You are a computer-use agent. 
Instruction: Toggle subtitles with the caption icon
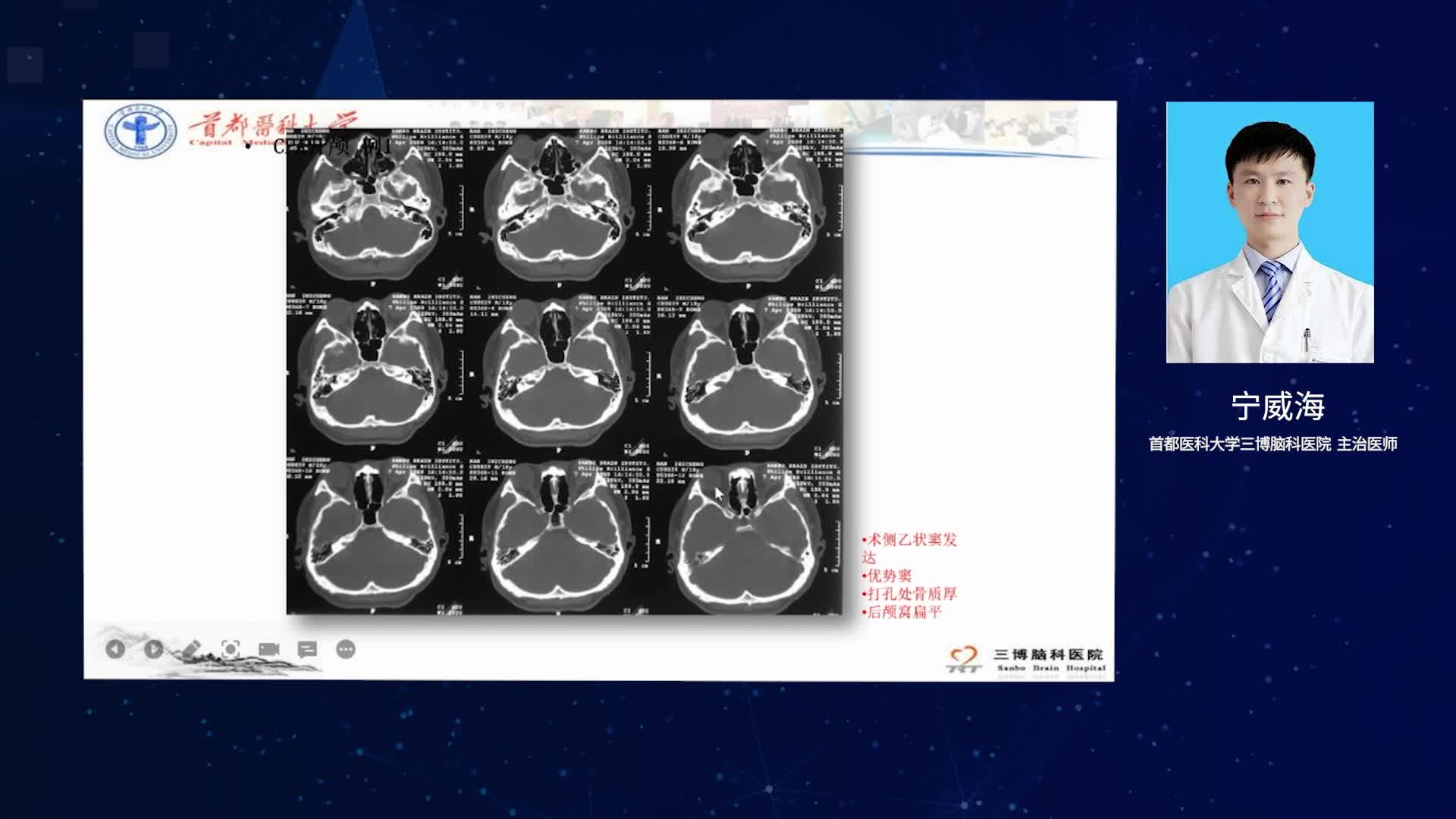pos(307,649)
